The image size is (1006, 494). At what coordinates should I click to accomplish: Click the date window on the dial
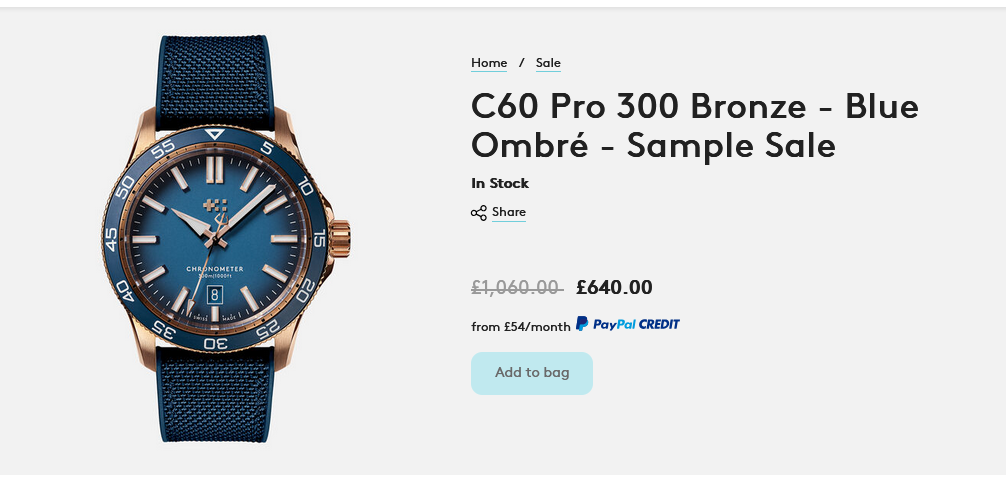215,294
